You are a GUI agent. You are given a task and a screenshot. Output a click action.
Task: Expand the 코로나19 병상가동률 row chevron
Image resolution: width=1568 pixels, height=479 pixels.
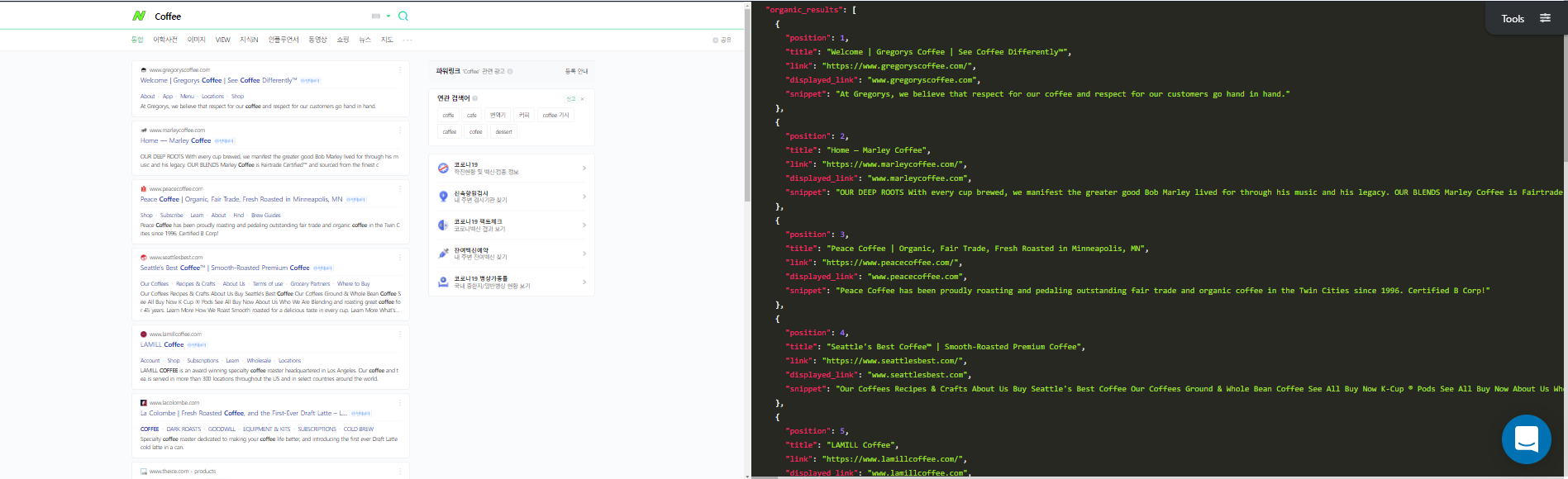pos(584,282)
